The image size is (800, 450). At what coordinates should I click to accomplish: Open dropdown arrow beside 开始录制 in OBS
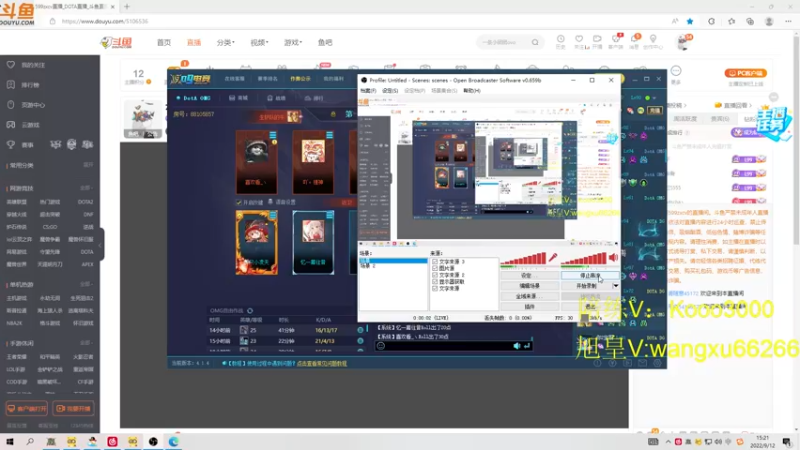pos(616,286)
